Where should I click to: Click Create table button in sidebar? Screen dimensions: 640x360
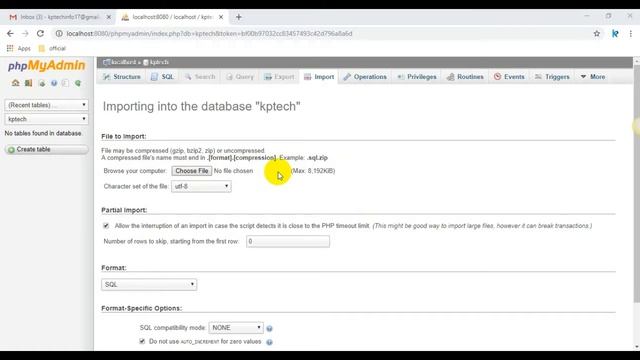pyautogui.click(x=46, y=149)
